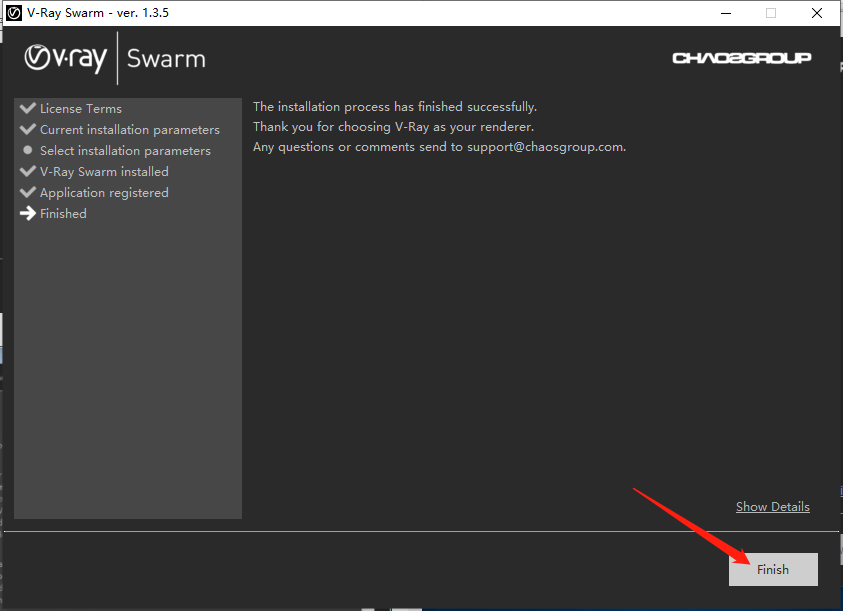Click the window title V-Ray Swarm ver. 1.3.5
Screen dimensions: 843x611
click(98, 13)
